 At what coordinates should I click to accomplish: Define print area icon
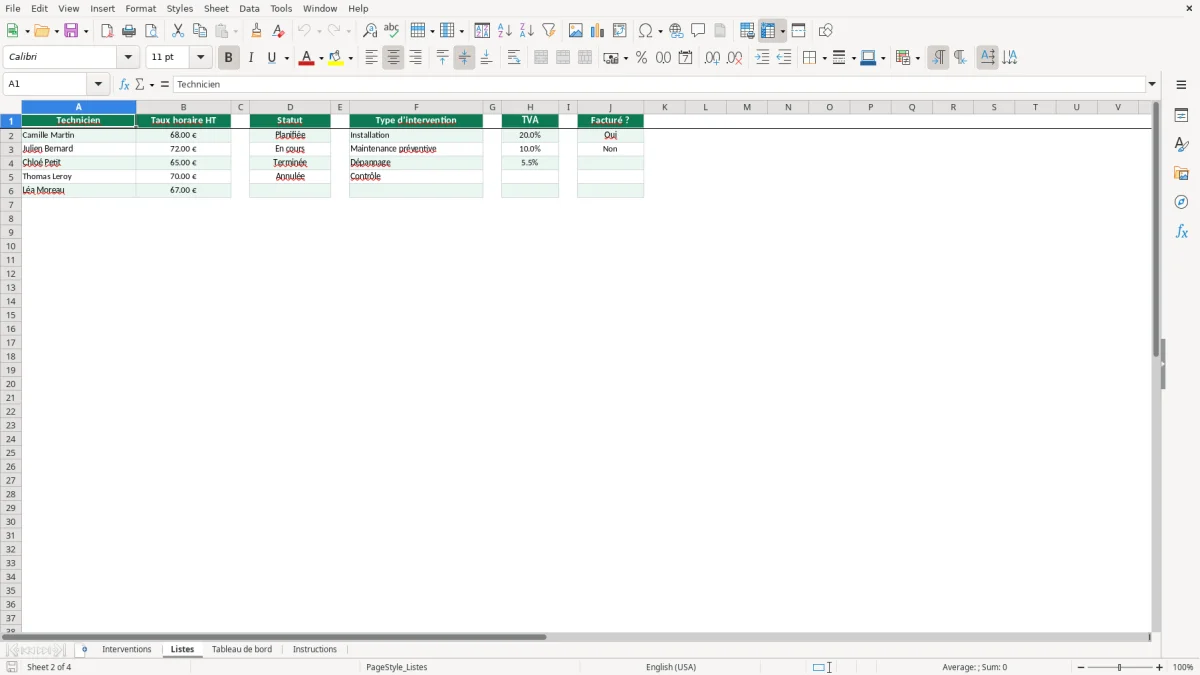(747, 31)
